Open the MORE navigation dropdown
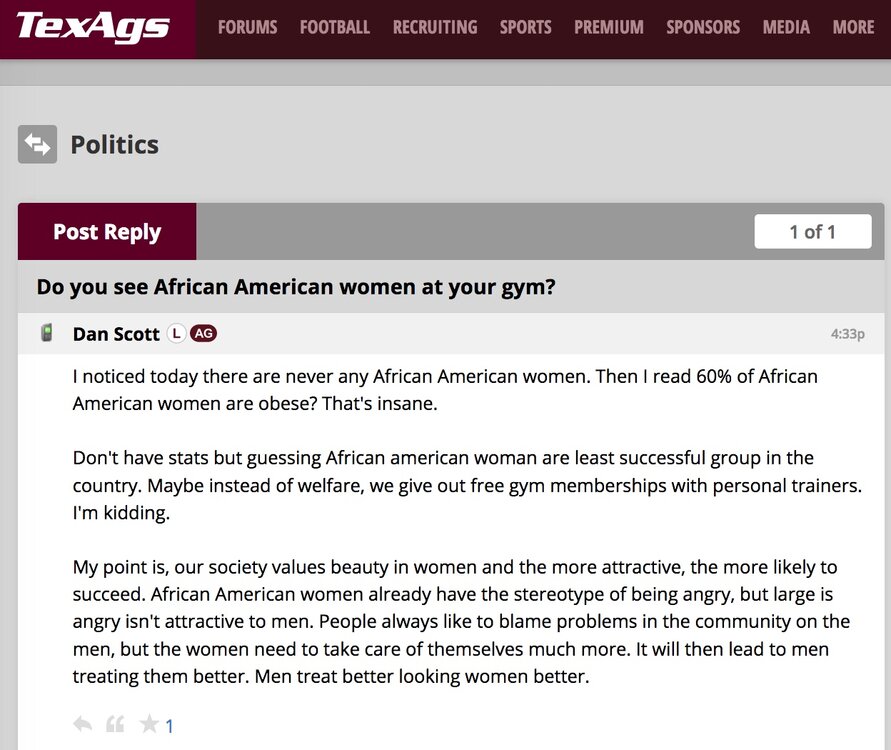Image resolution: width=891 pixels, height=750 pixels. (853, 27)
